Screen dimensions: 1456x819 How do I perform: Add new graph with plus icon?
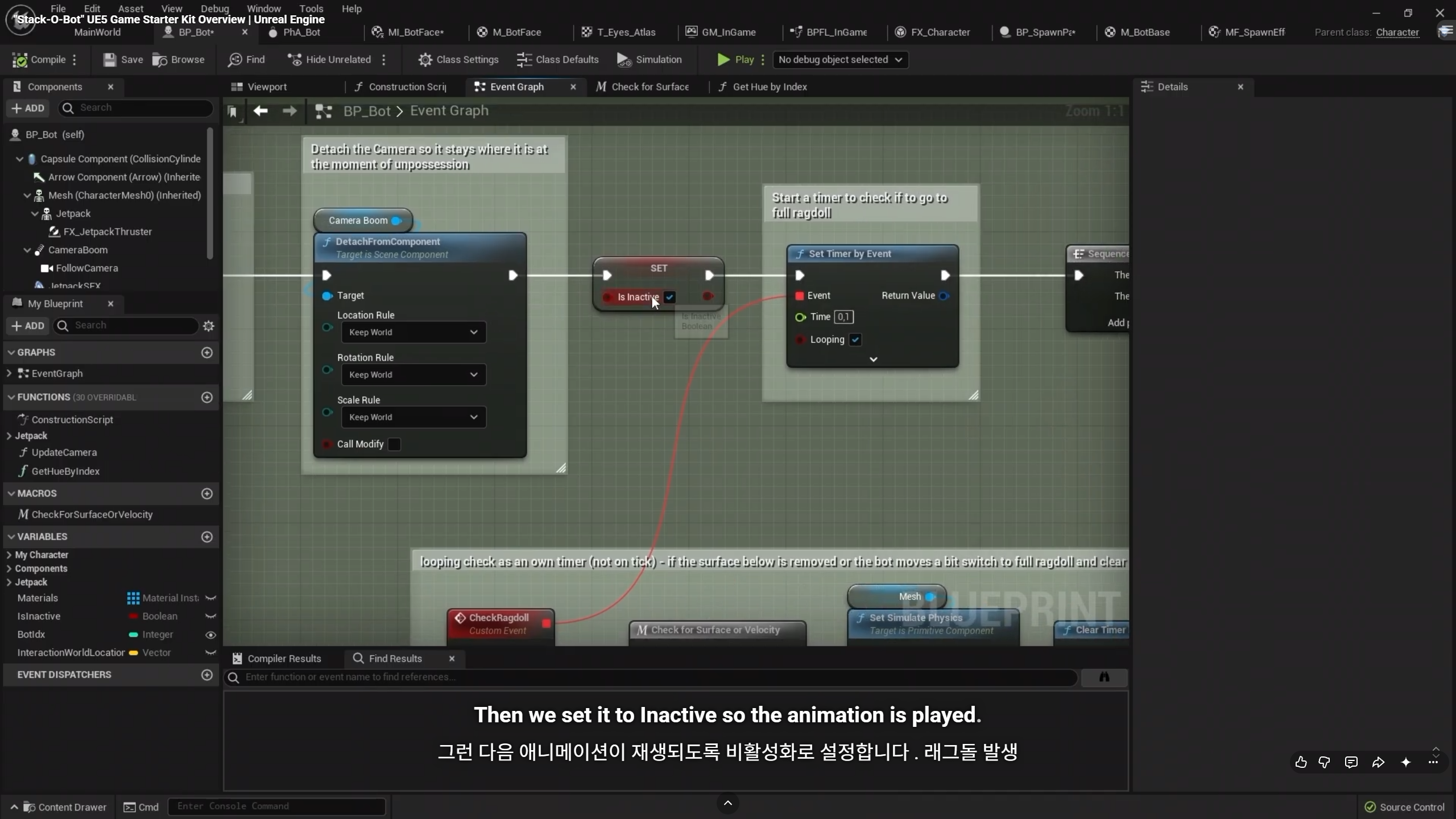(207, 353)
